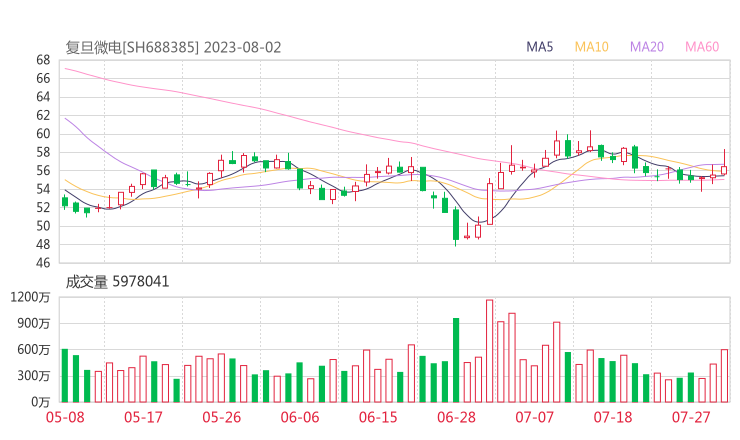Click the 成交量 5978041 volume label
This screenshot has width=740, height=440.
click(x=117, y=282)
